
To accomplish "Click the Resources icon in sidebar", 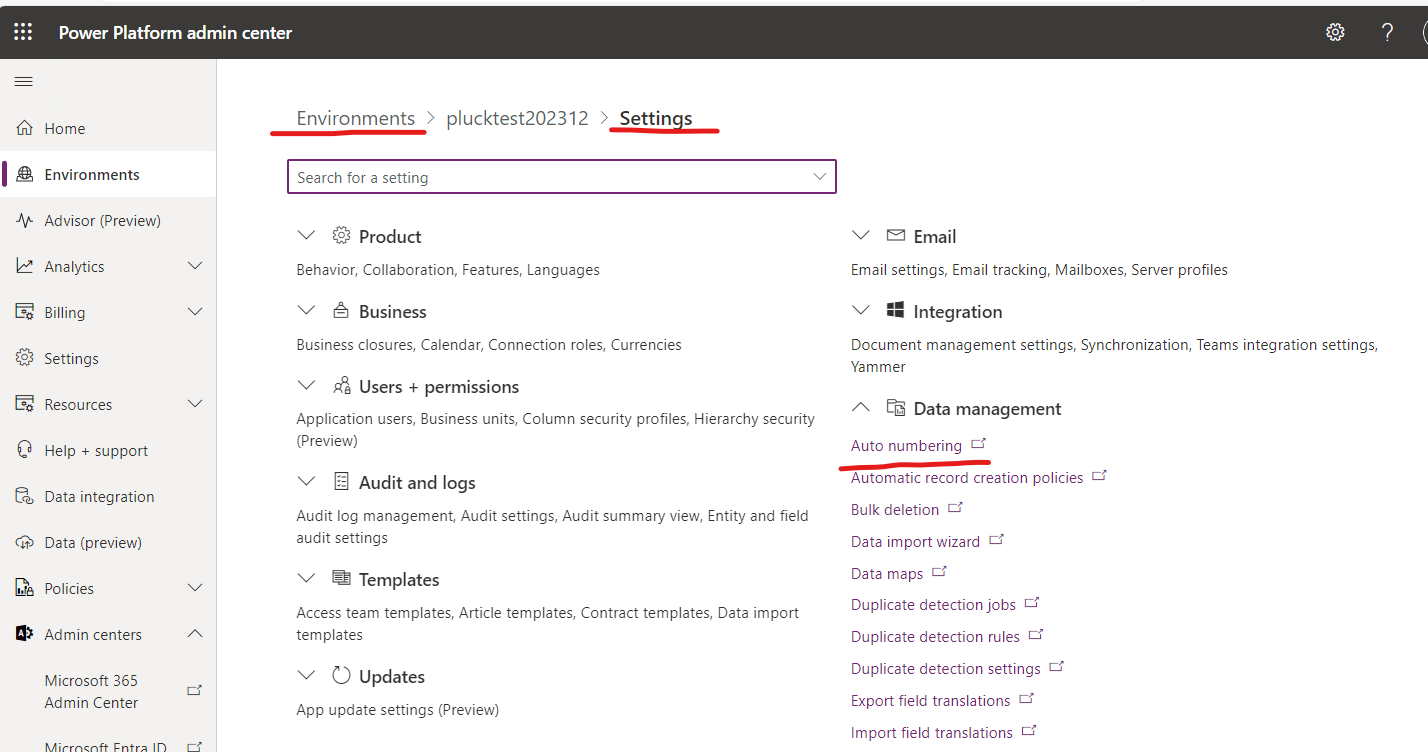I will point(25,404).
